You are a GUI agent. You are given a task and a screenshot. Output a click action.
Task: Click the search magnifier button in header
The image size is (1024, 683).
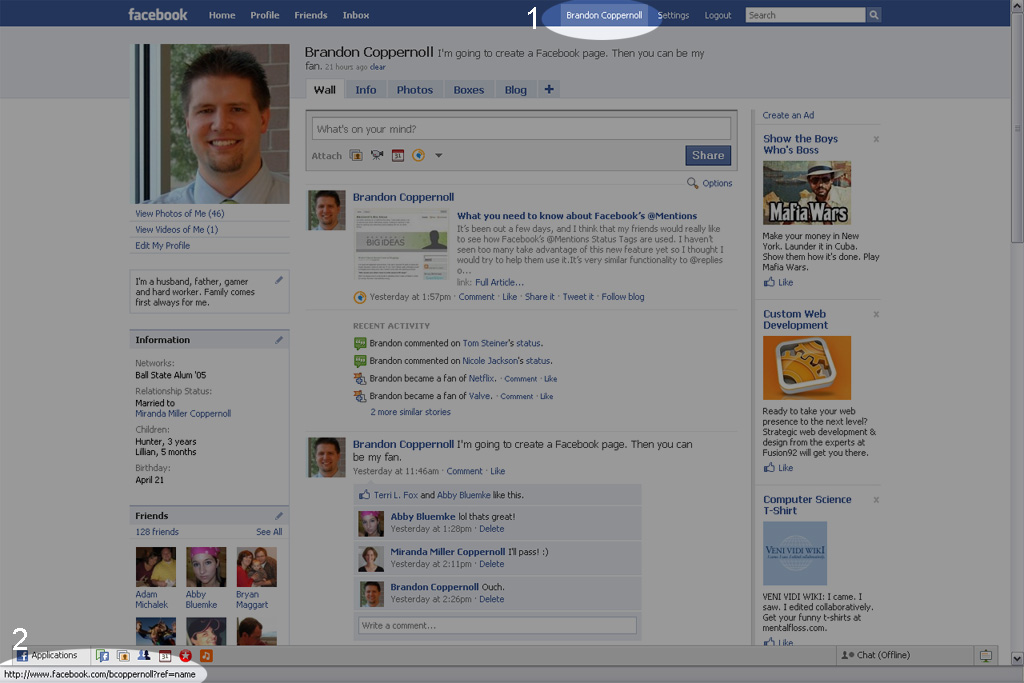(x=874, y=15)
